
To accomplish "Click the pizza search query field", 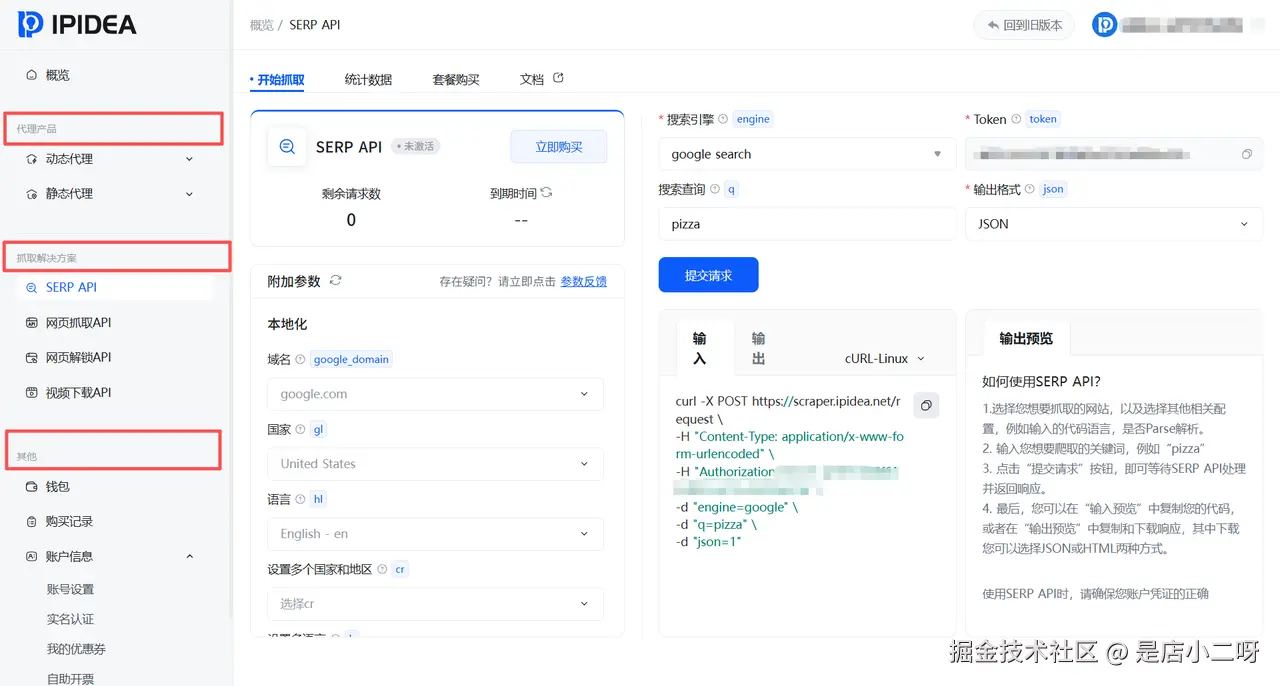I will [x=807, y=224].
